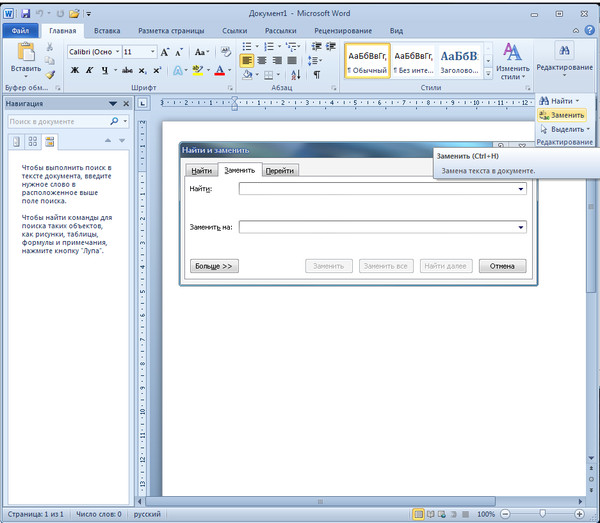Select the Заголовок heading style
This screenshot has width=600, height=523.
coord(459,61)
